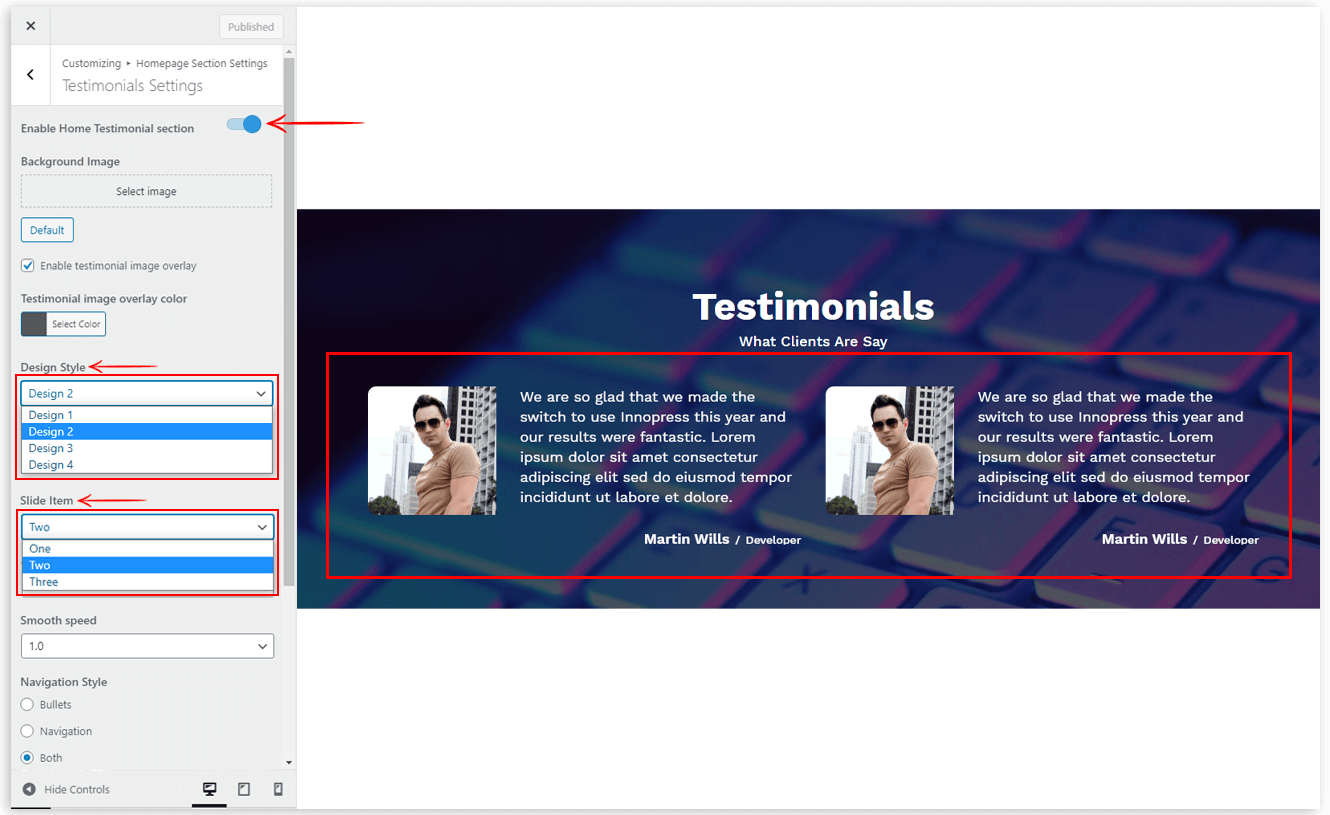The width and height of the screenshot is (1330, 815).
Task: Click scrollbar up arrow in sidebar
Action: tap(289, 51)
